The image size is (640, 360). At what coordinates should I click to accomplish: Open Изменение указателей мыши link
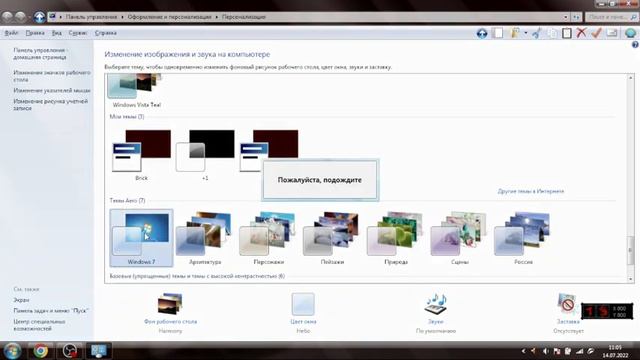[52, 90]
